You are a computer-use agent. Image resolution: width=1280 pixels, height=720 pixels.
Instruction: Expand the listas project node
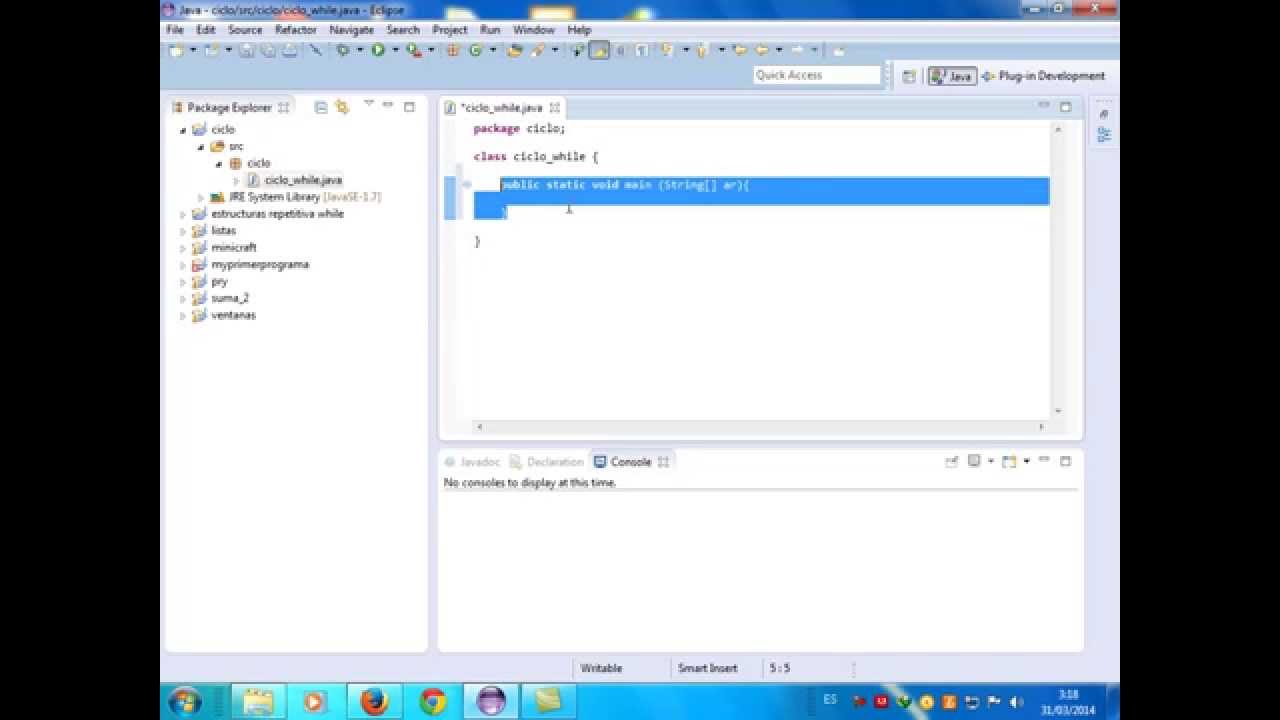(183, 231)
